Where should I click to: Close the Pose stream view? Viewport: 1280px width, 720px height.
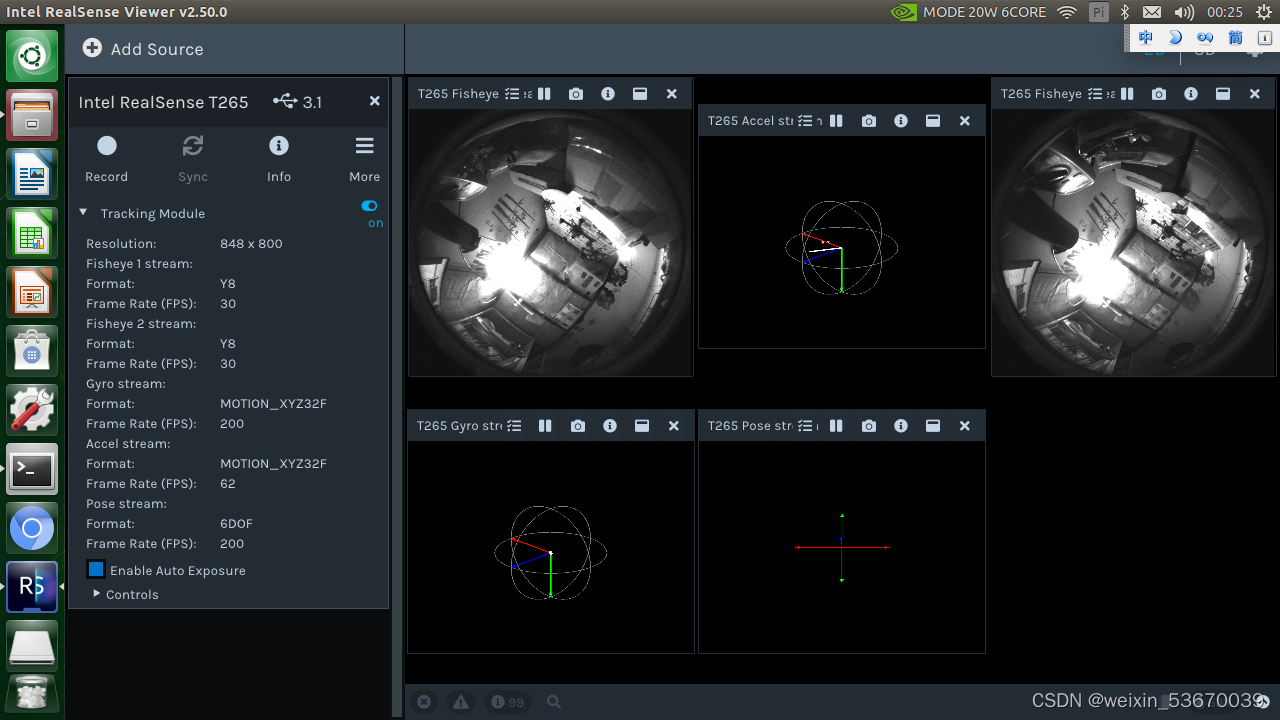[965, 425]
